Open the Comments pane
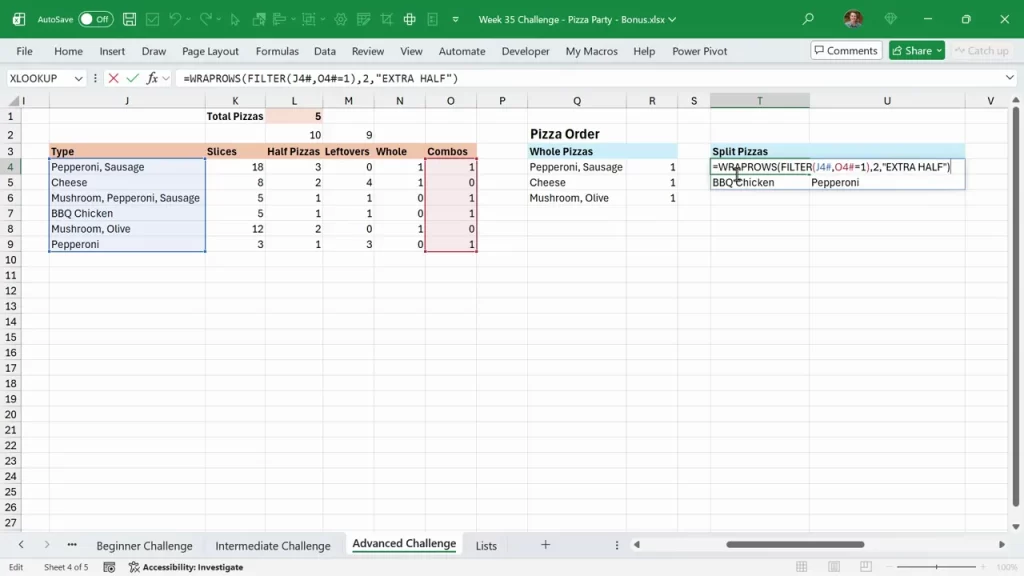The height and width of the screenshot is (576, 1024). coord(845,50)
